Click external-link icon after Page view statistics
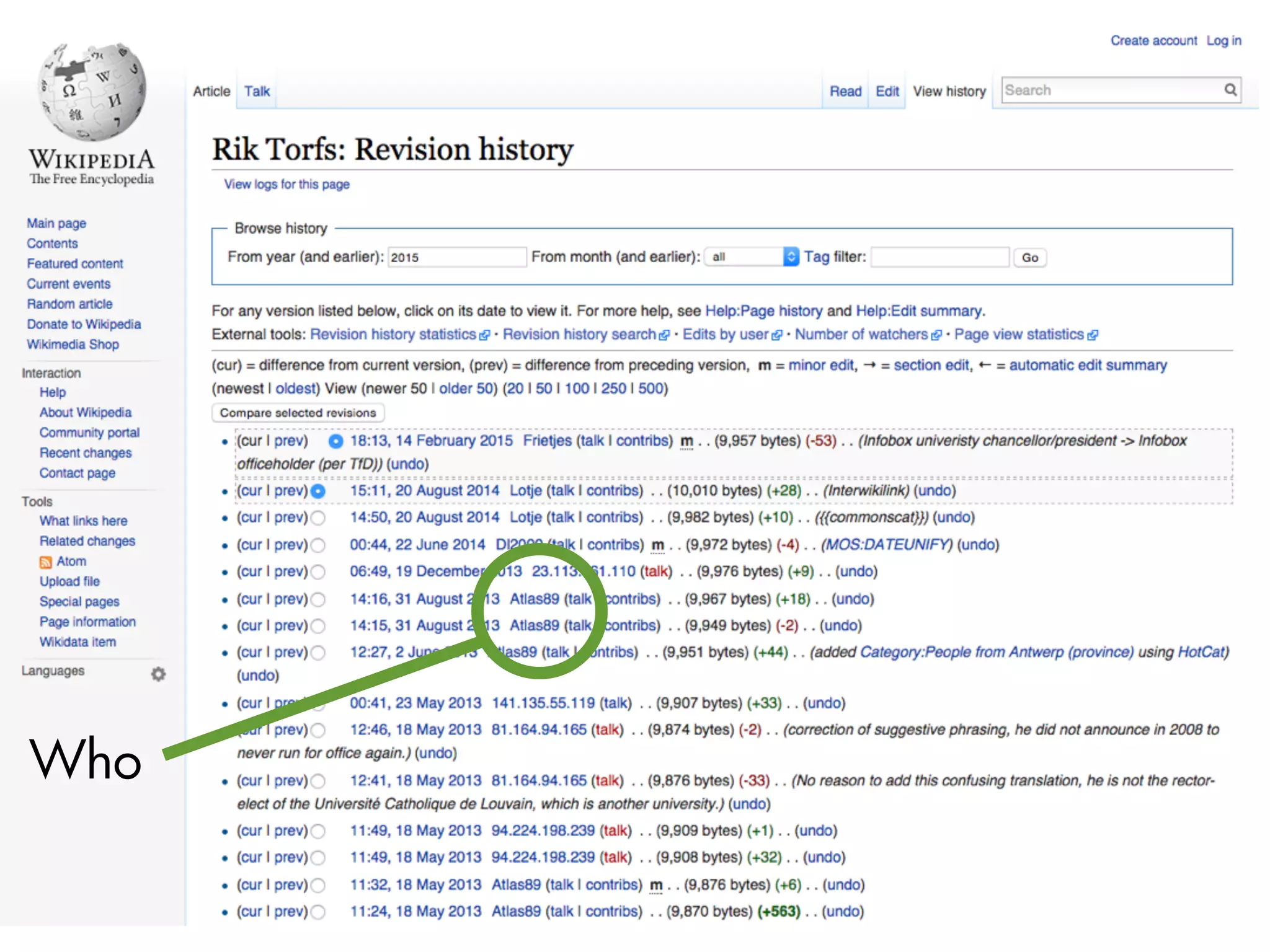This screenshot has height=952, width=1270. point(1093,335)
